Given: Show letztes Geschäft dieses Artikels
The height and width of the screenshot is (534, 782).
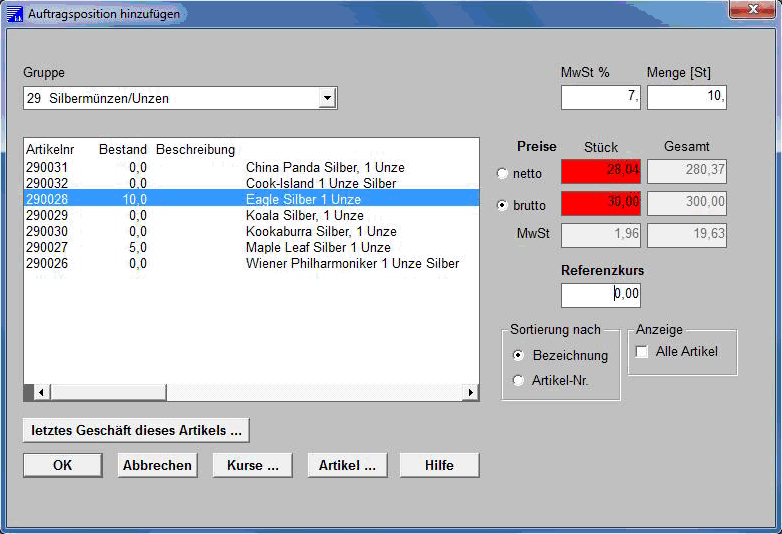Looking at the screenshot, I should (x=136, y=430).
